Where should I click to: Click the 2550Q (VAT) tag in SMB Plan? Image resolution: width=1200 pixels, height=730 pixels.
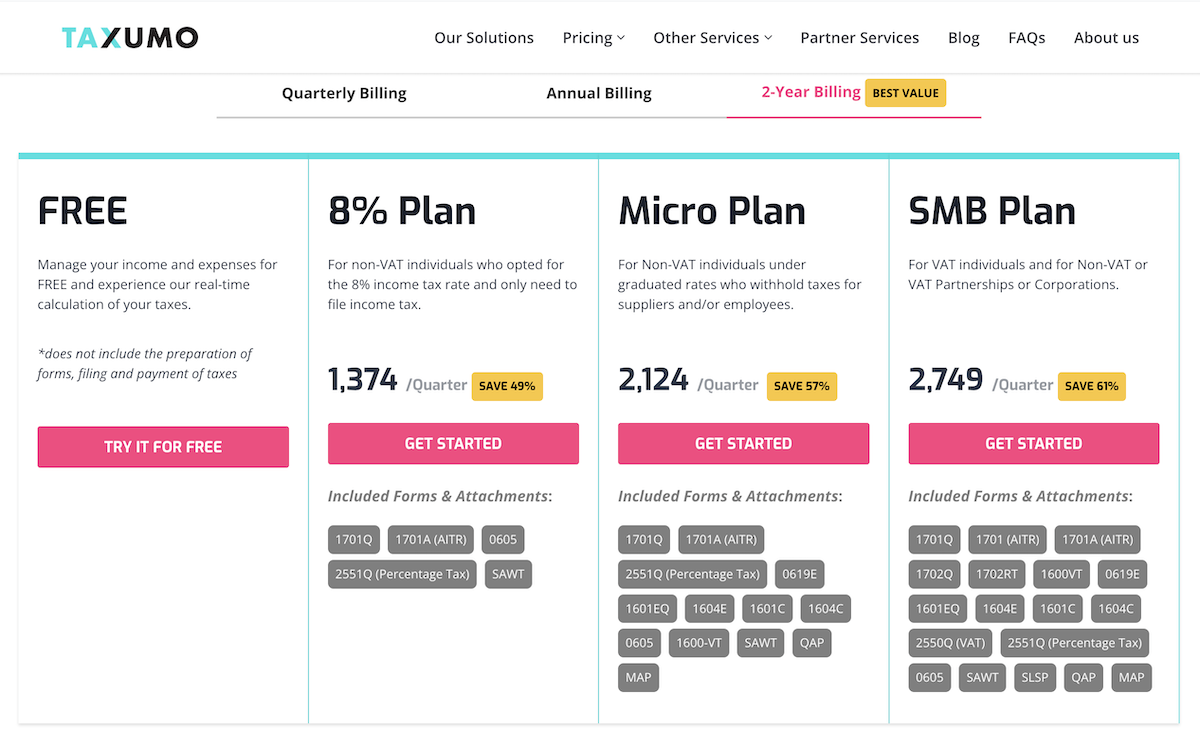[950, 642]
